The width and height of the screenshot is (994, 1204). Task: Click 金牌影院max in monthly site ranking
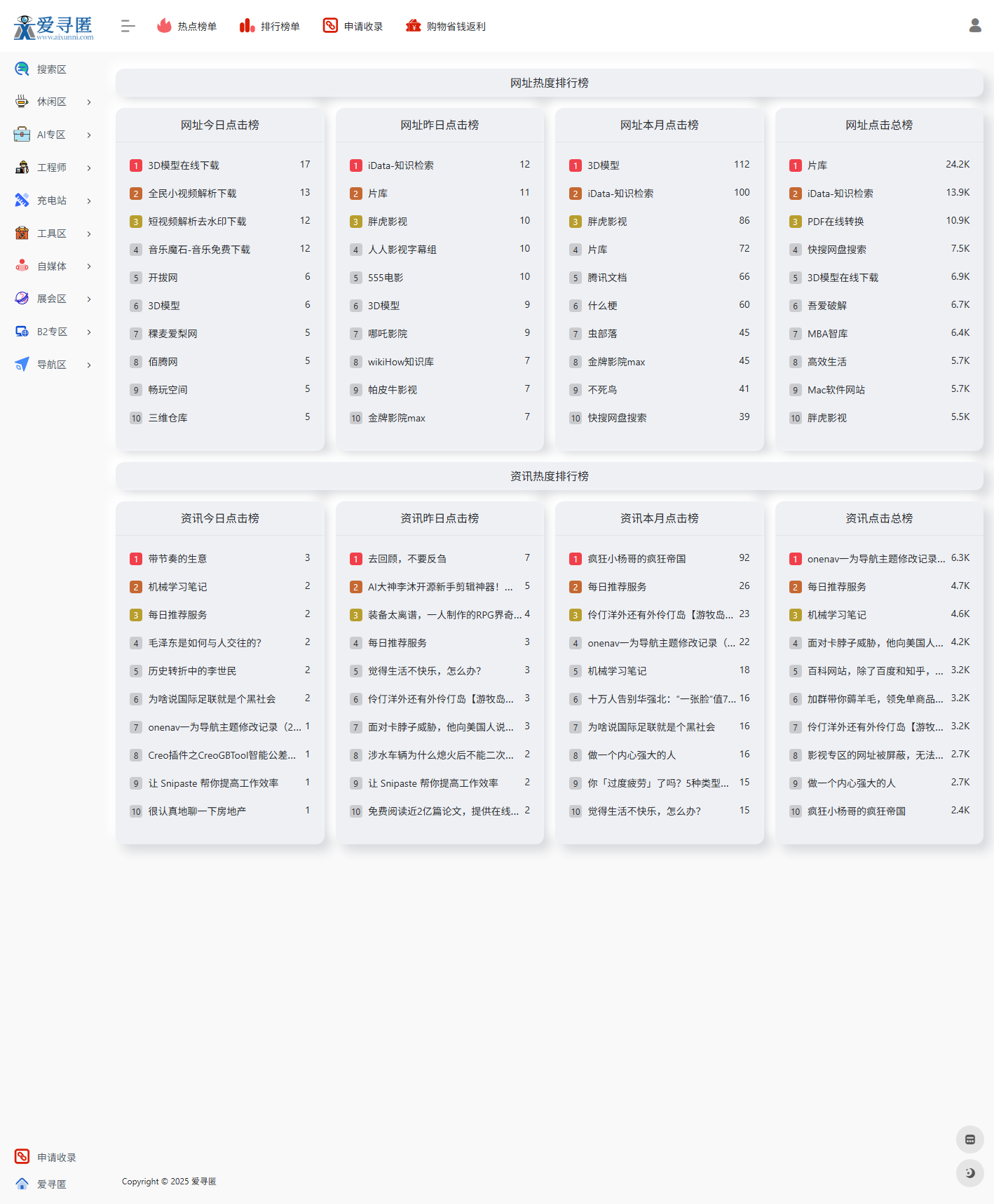(616, 362)
